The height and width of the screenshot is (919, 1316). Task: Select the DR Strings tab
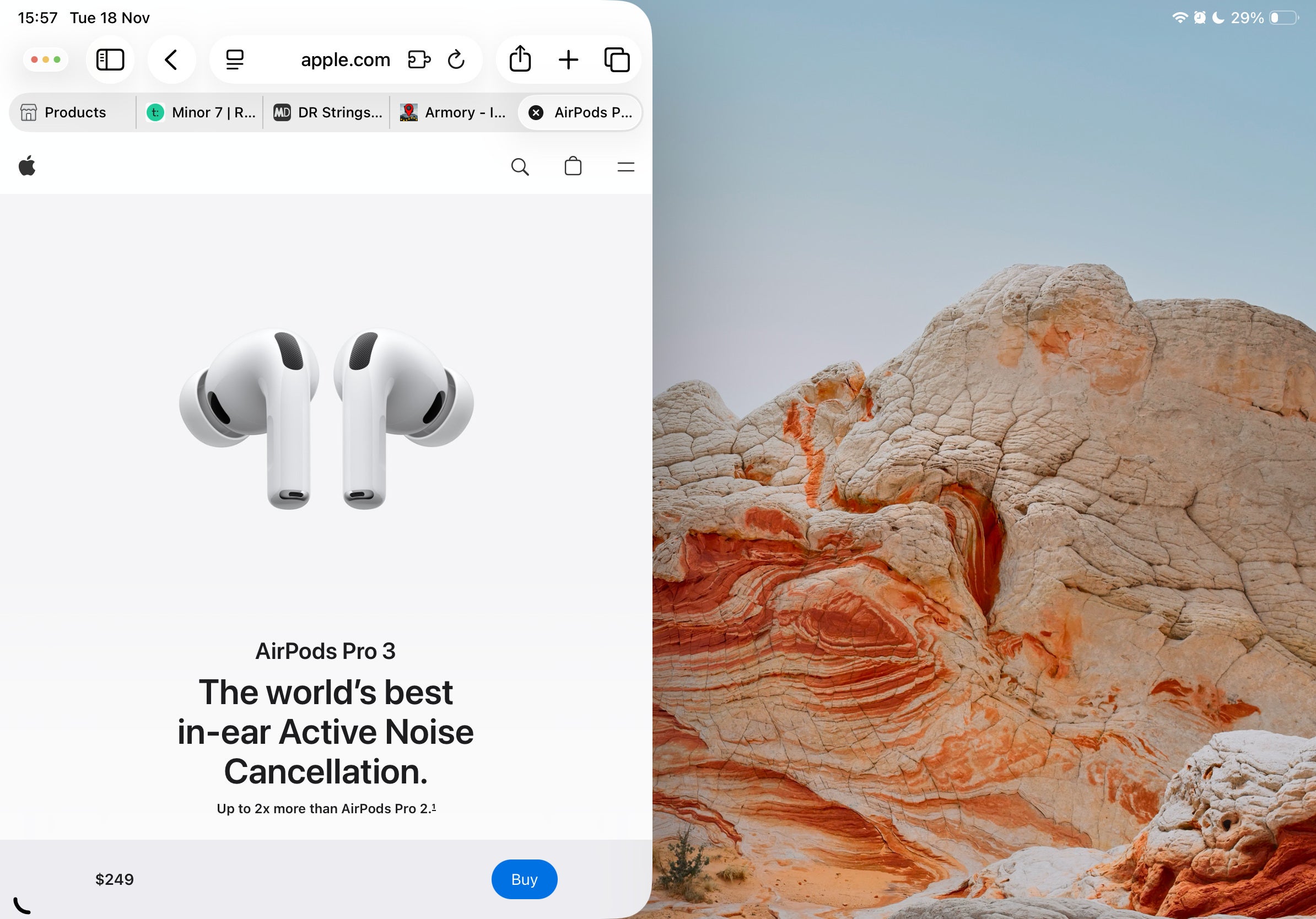[326, 112]
